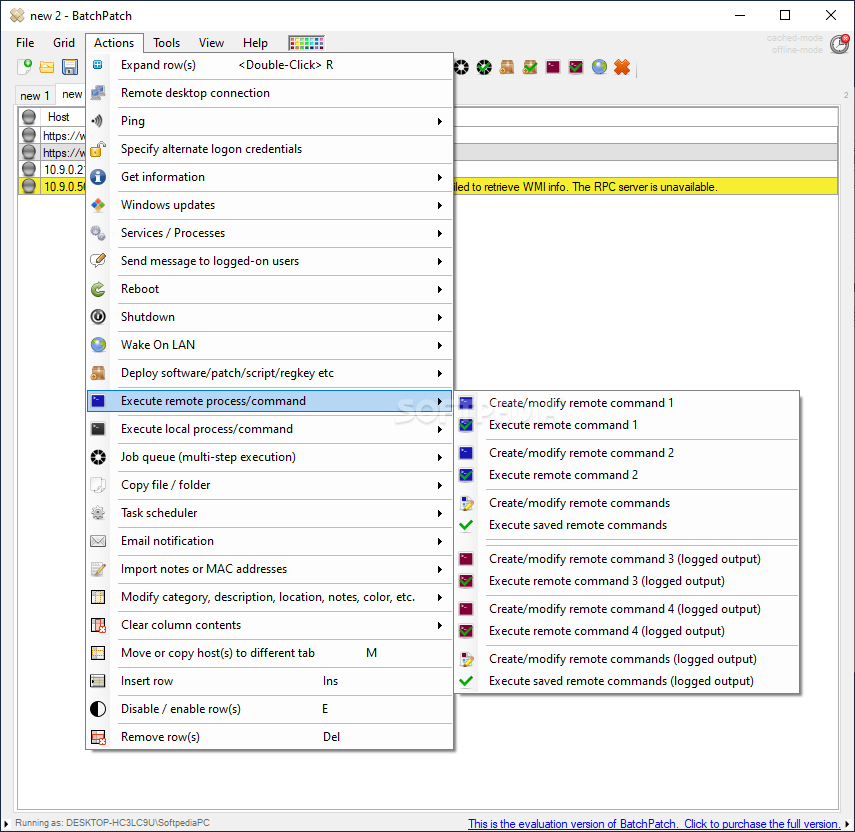Click the Windows updates colored icon
This screenshot has height=832, width=855.
pos(98,205)
